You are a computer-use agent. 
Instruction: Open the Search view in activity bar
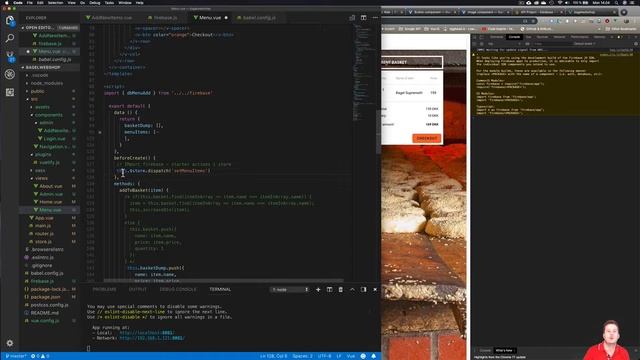coord(10,38)
